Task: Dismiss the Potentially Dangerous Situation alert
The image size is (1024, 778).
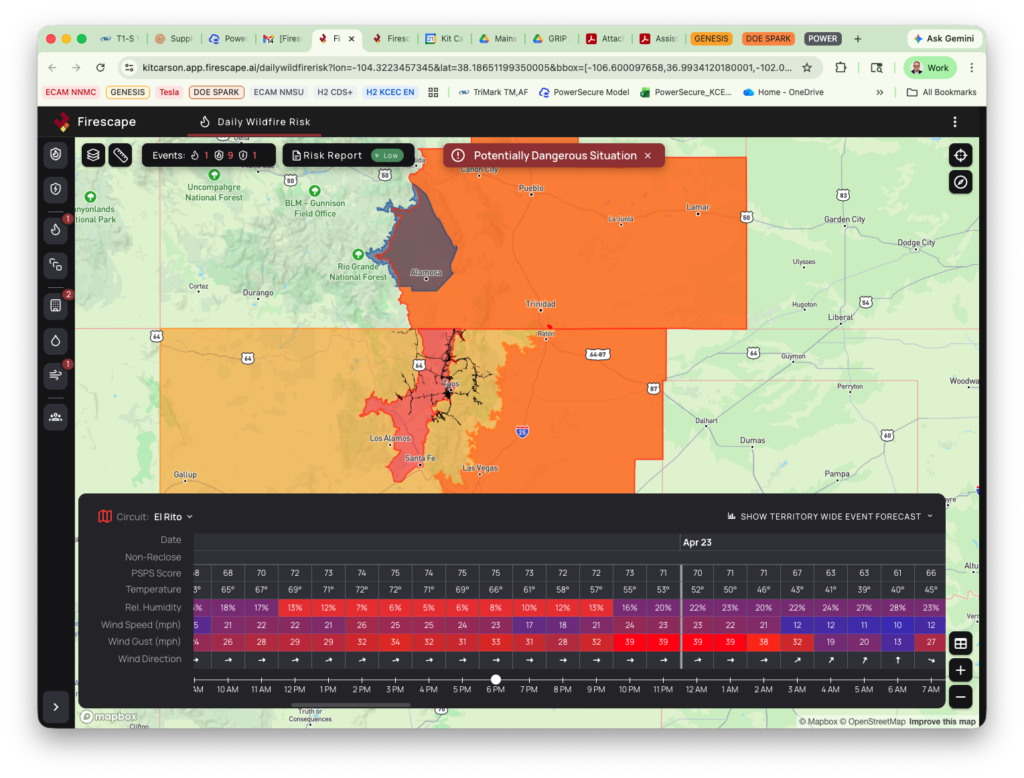Action: pyautogui.click(x=647, y=156)
